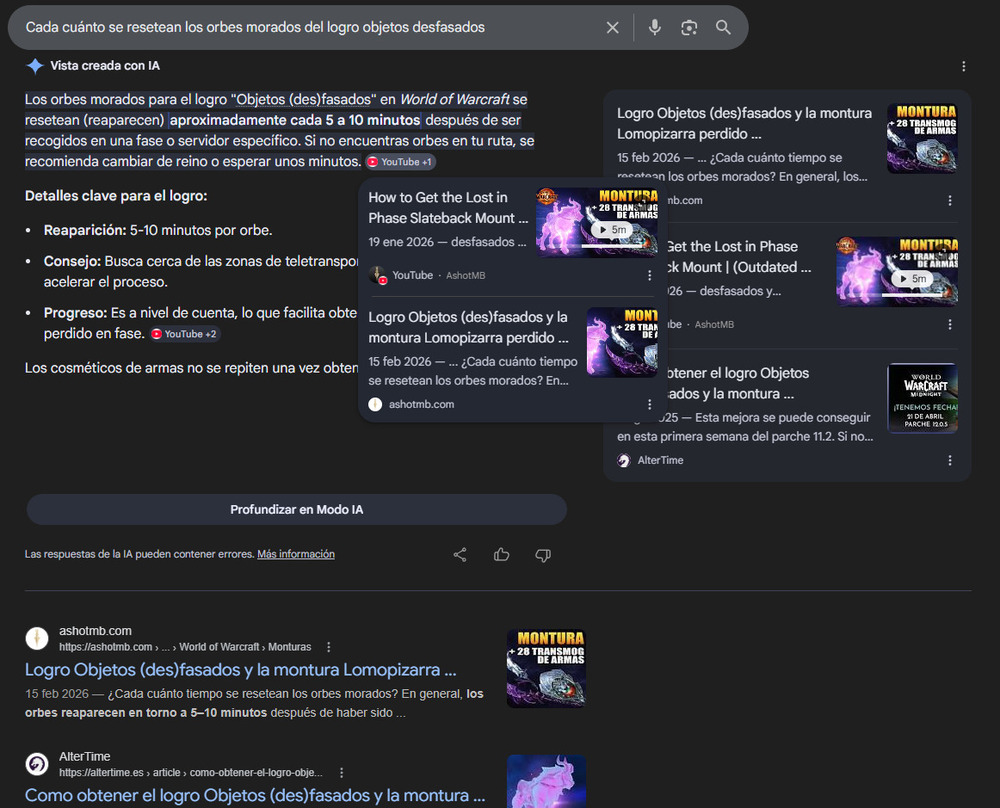Open result Como obtener el logro Objetos (des)fasados

pos(255,795)
